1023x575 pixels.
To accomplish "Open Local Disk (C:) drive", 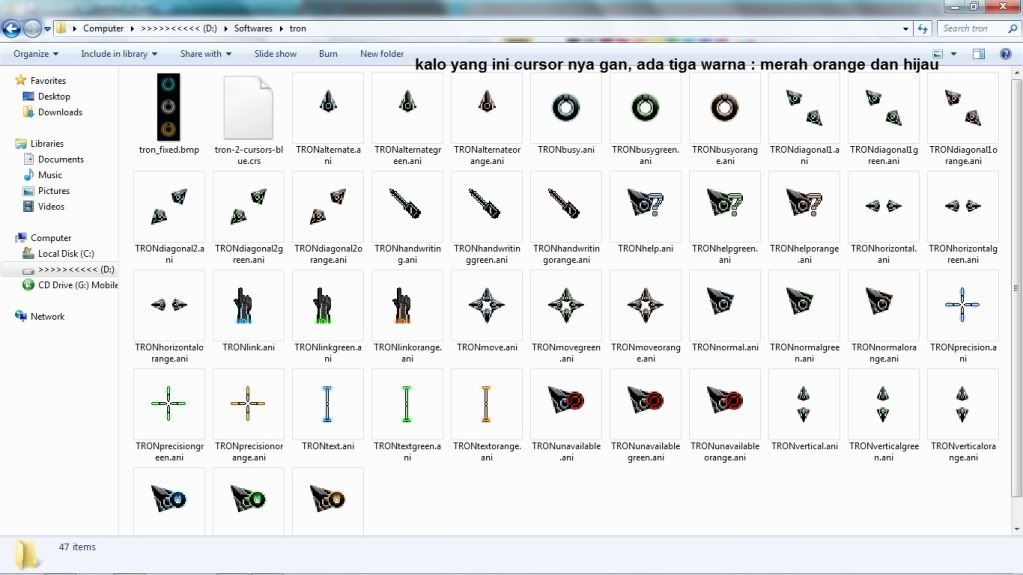I will (x=65, y=253).
